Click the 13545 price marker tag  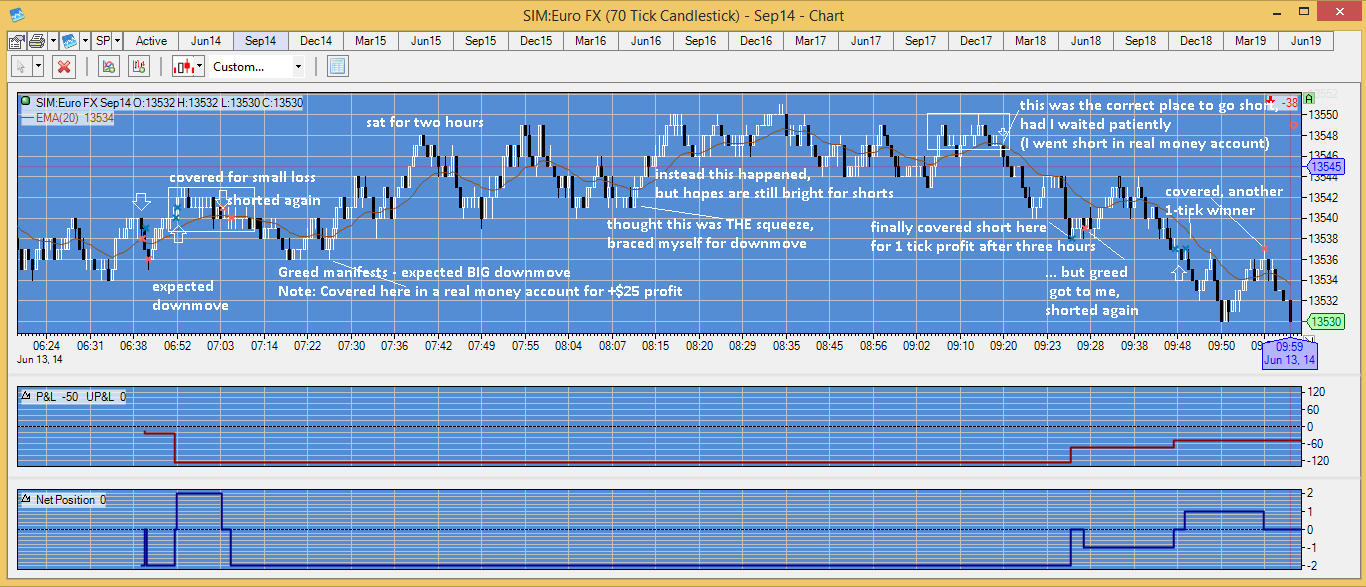pyautogui.click(x=1325, y=165)
